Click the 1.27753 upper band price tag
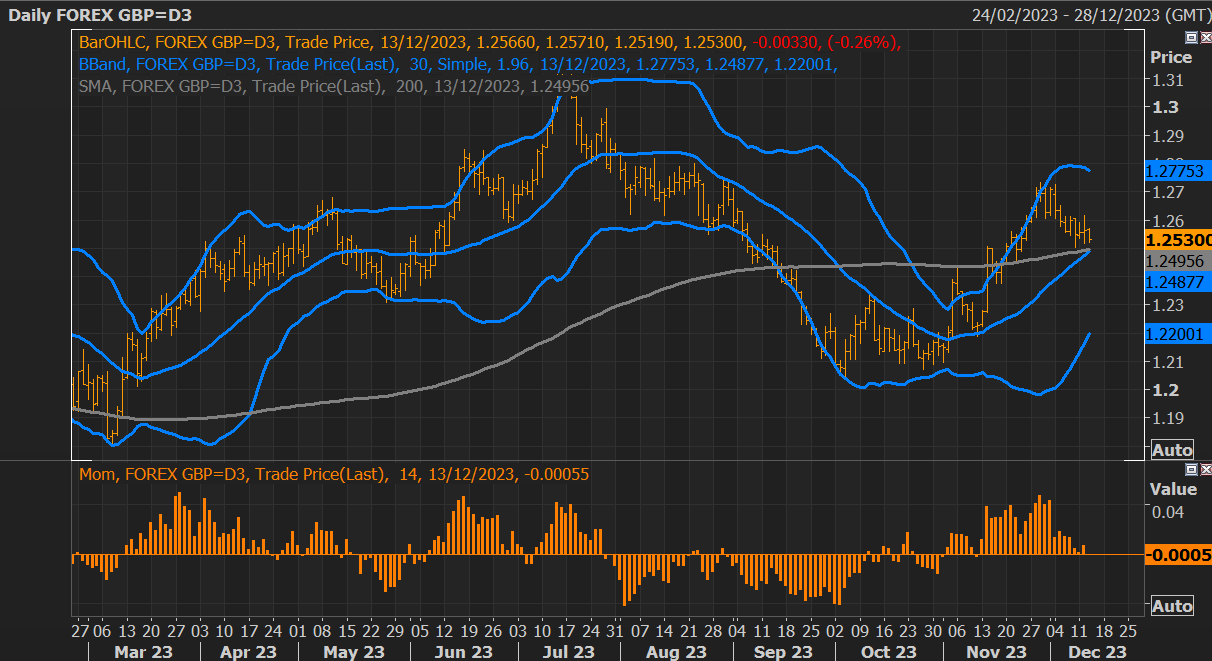Image resolution: width=1212 pixels, height=661 pixels. pyautogui.click(x=1178, y=171)
